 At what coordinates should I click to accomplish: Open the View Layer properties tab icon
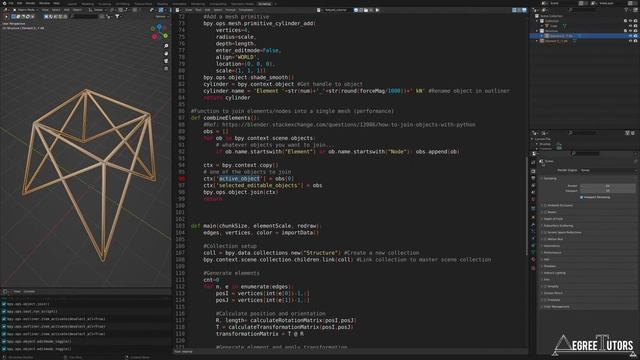533,185
